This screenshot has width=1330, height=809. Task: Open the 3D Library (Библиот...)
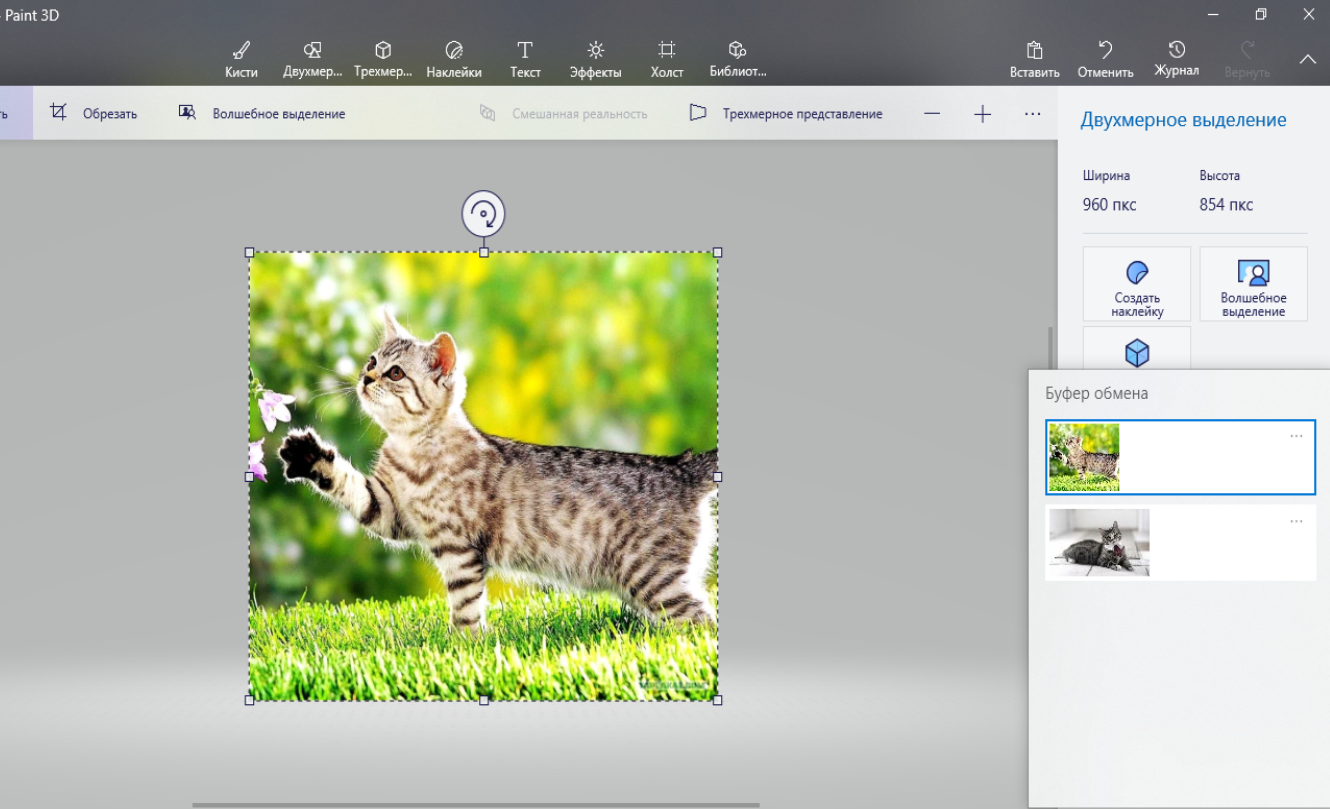coord(738,59)
